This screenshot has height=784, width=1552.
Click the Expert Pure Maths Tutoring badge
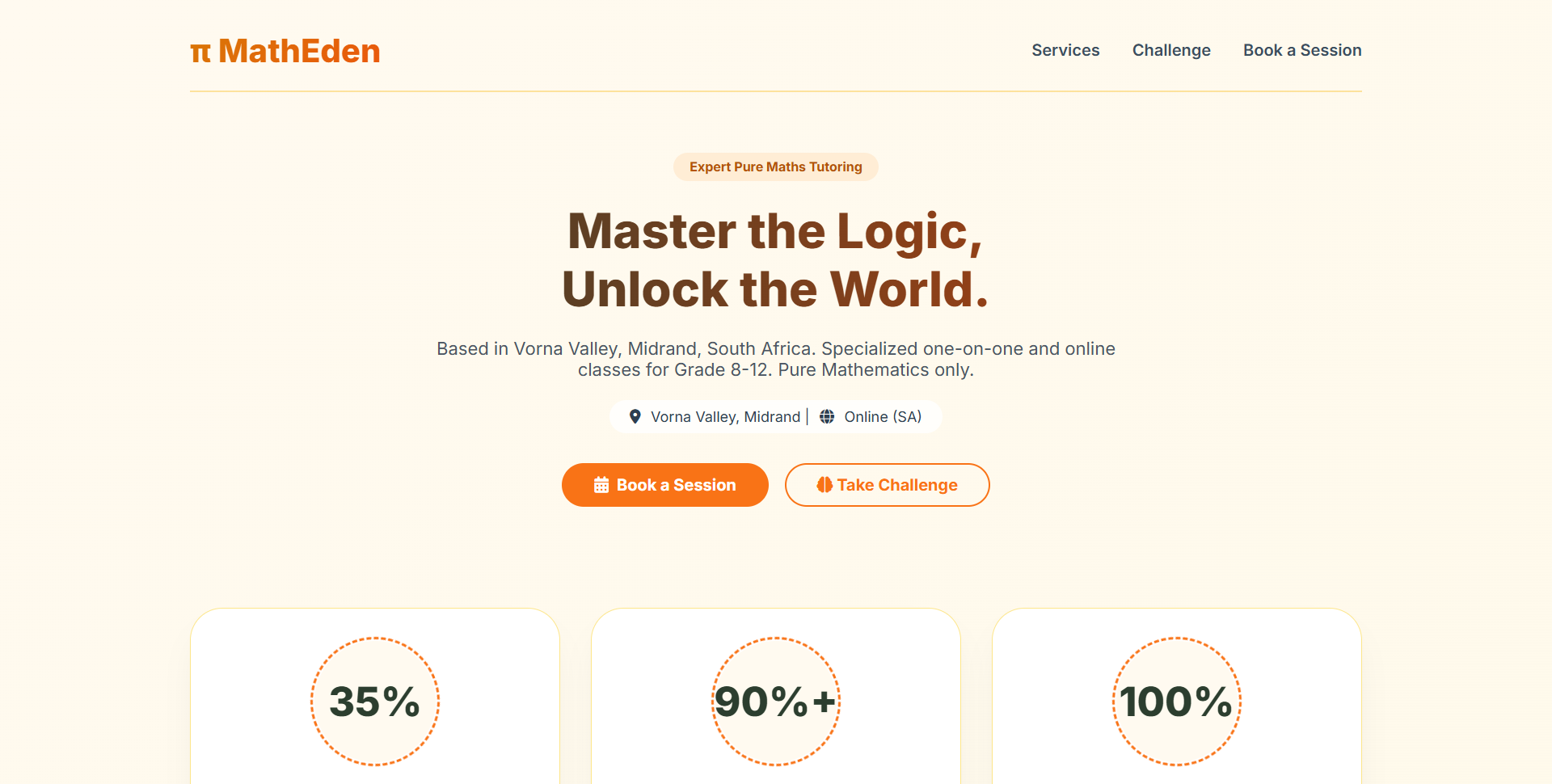(x=775, y=166)
